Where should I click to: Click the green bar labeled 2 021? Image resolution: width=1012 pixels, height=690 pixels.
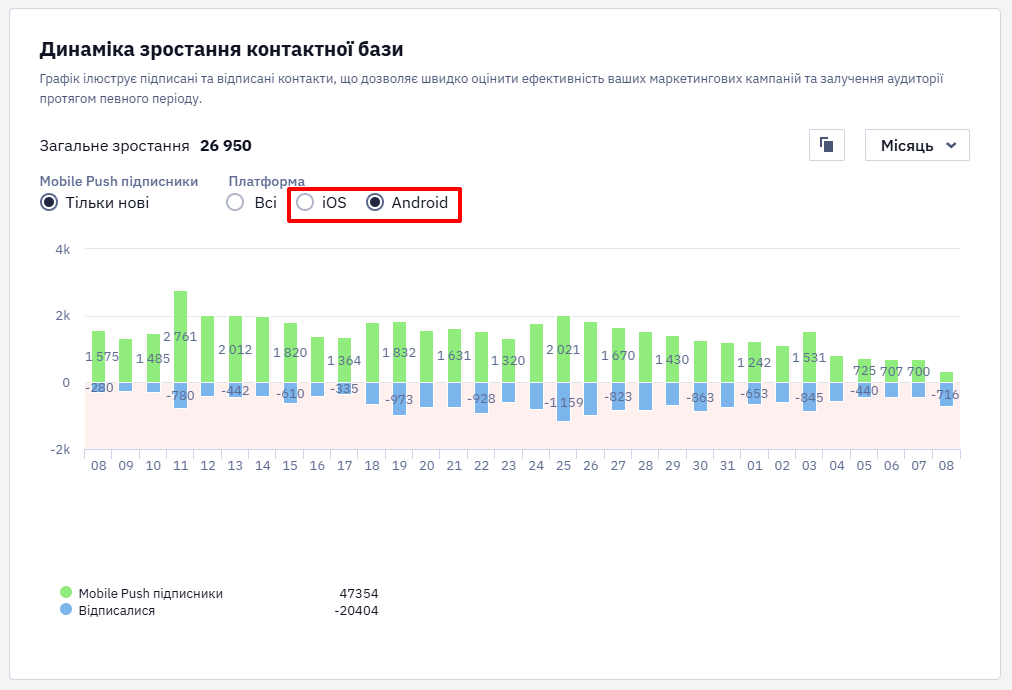pyautogui.click(x=563, y=349)
